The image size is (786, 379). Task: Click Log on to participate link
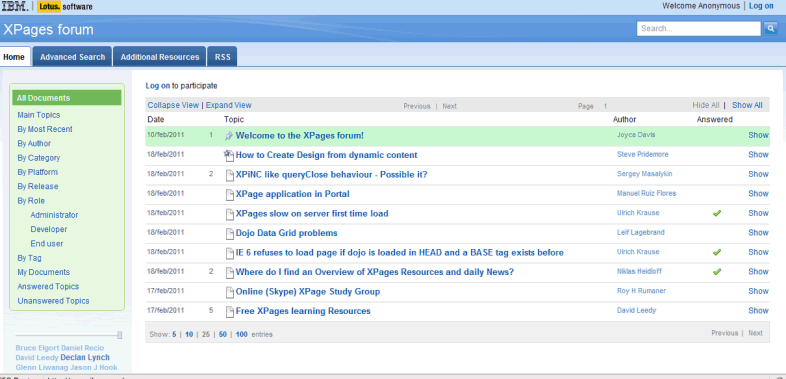tap(157, 86)
